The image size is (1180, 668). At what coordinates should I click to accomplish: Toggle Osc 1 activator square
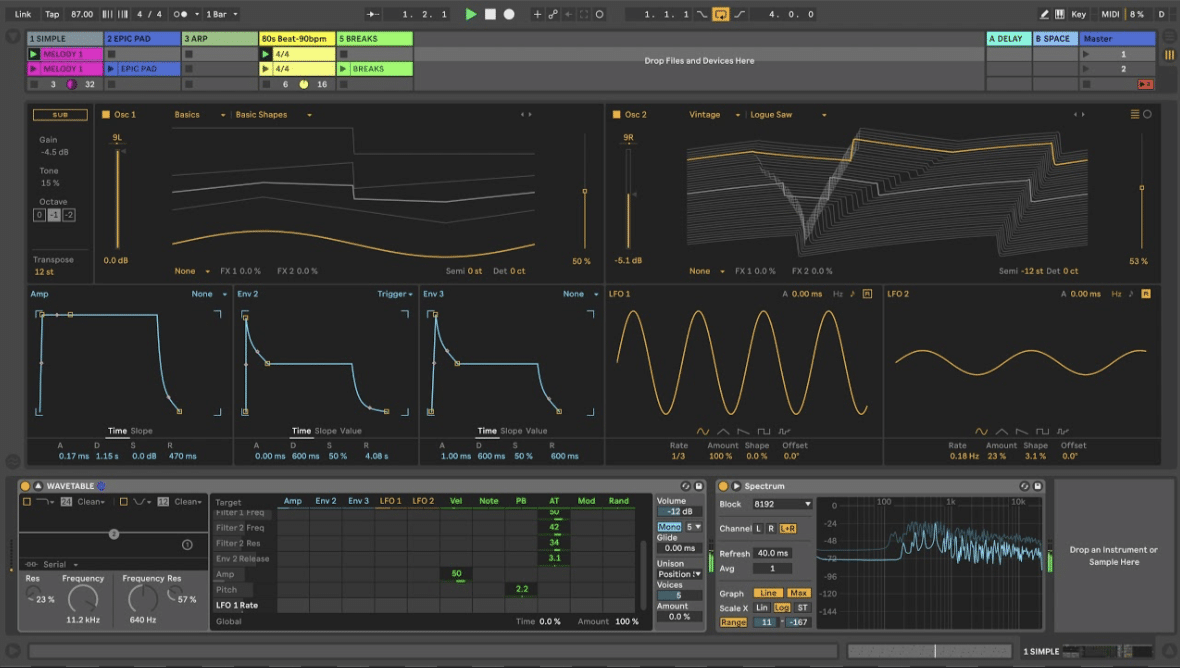(106, 114)
